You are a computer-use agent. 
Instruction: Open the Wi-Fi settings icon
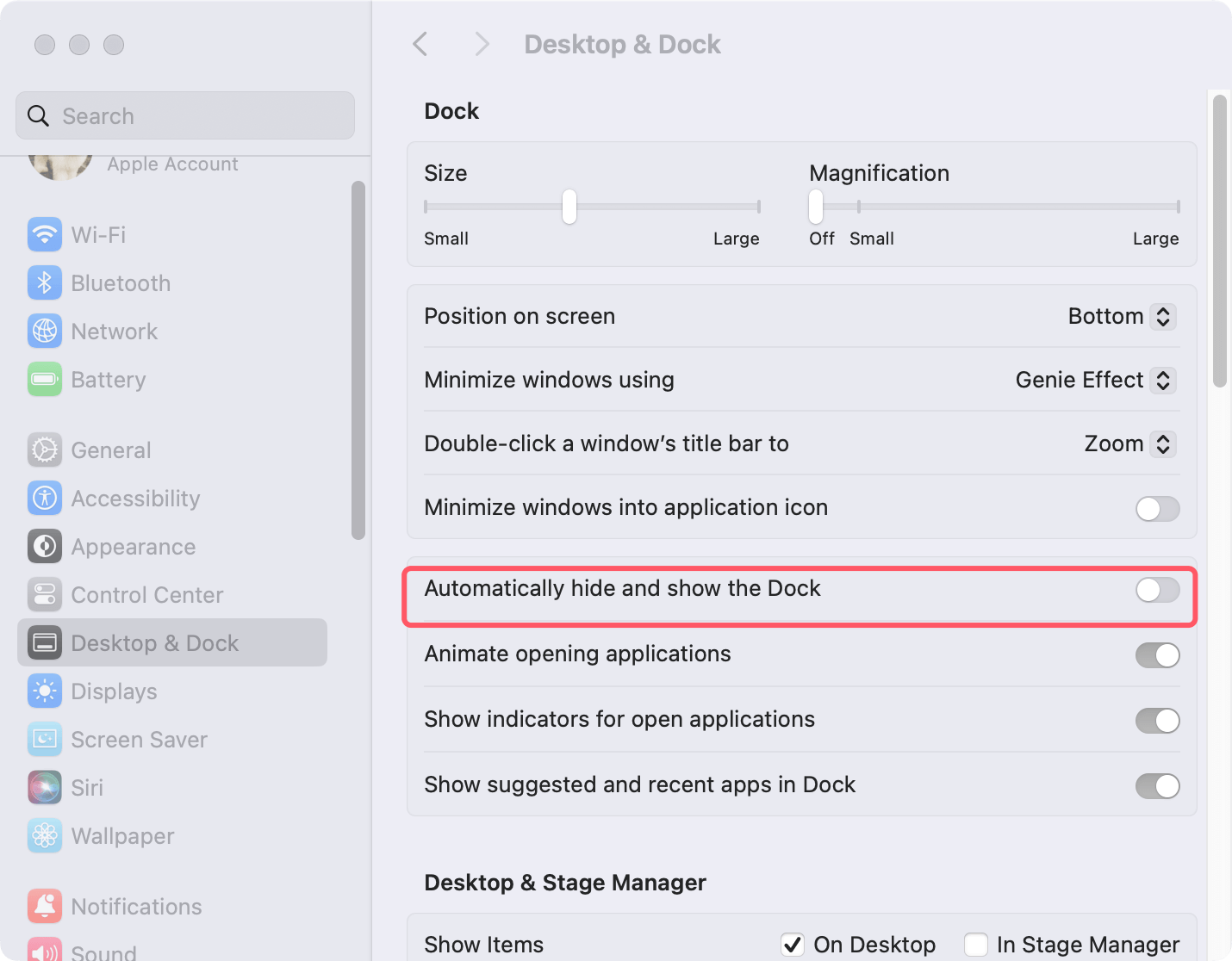(44, 234)
